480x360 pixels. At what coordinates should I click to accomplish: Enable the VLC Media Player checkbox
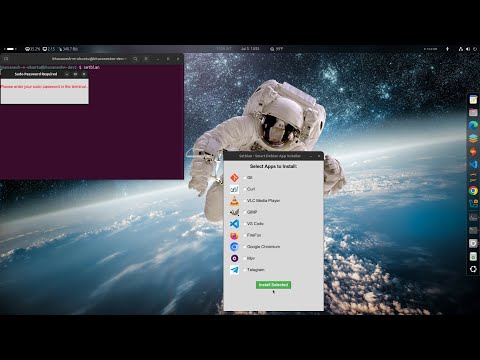[245, 201]
